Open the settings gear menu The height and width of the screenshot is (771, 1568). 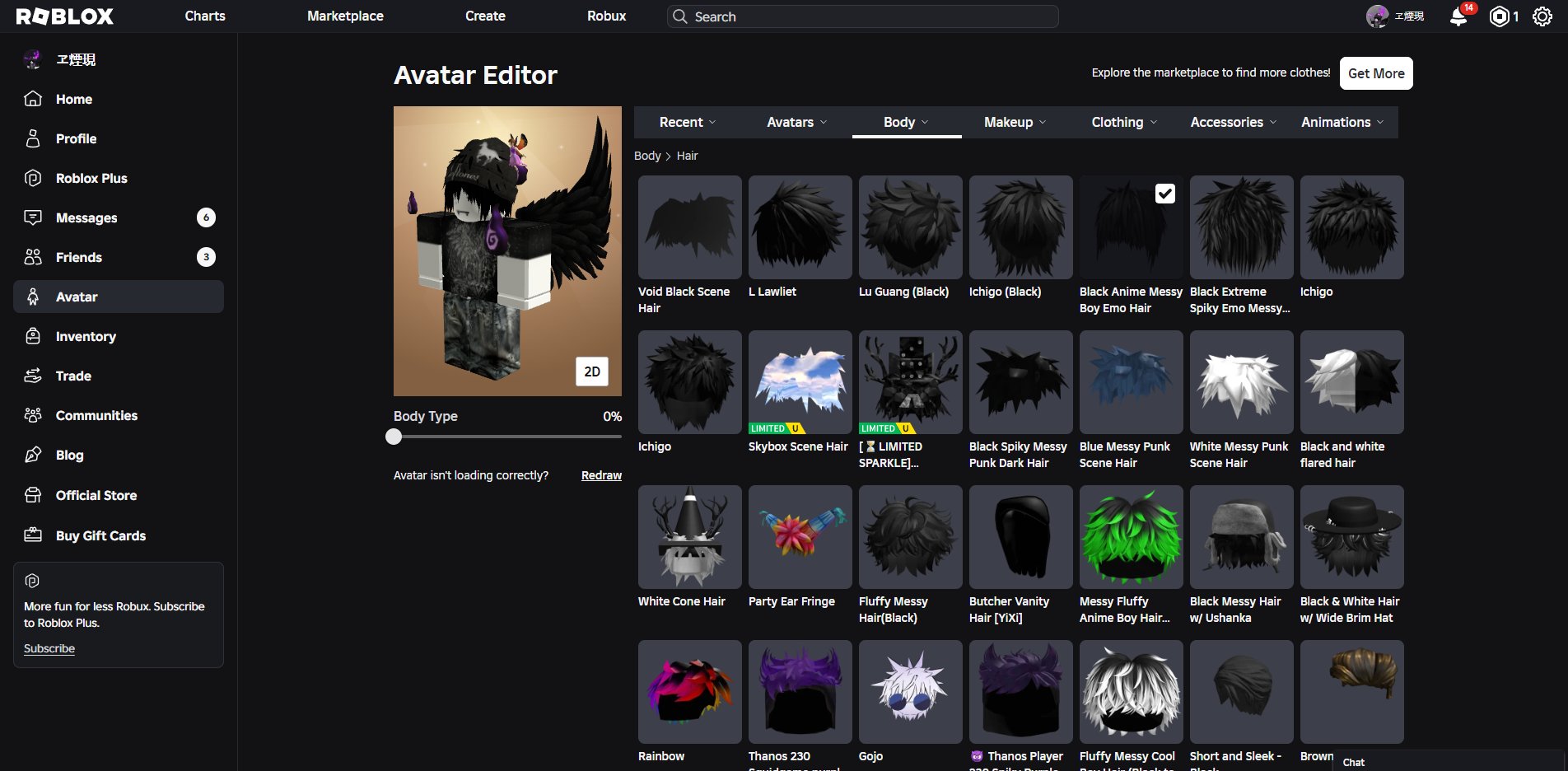[1542, 16]
